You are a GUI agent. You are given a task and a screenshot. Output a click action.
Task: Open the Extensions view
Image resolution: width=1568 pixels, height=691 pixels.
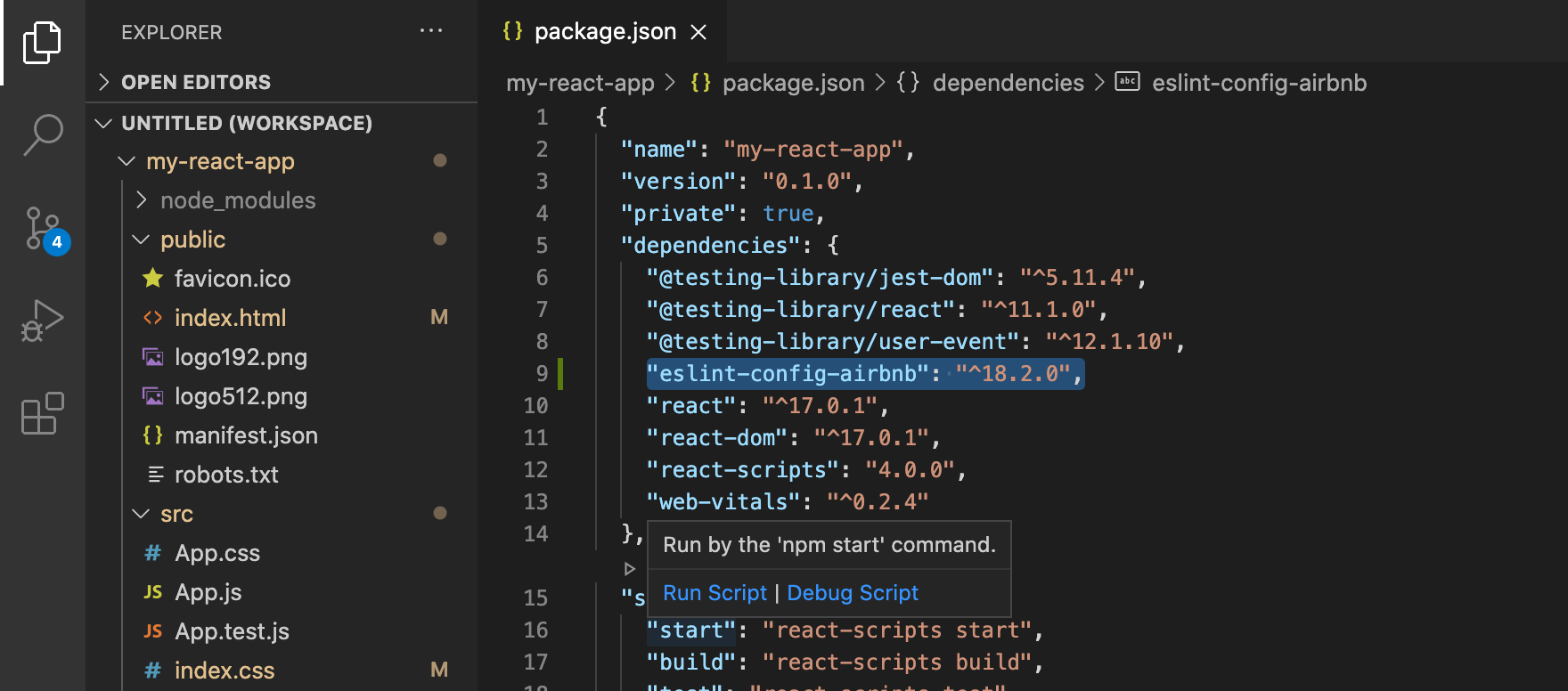click(x=42, y=413)
